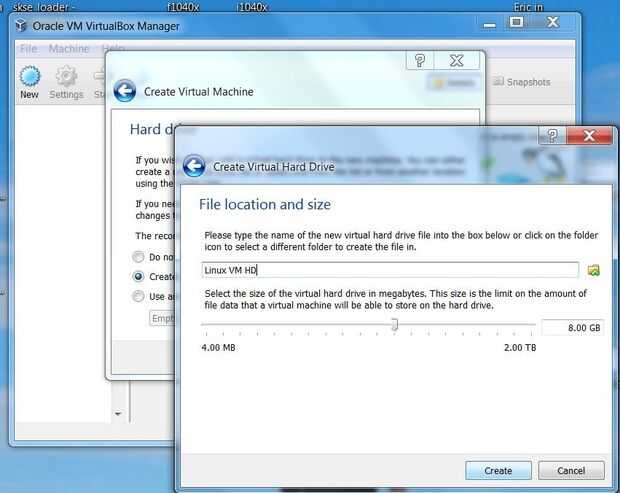Click the hard drive size slider handle
Screen dimensions: 620x493
[394, 325]
